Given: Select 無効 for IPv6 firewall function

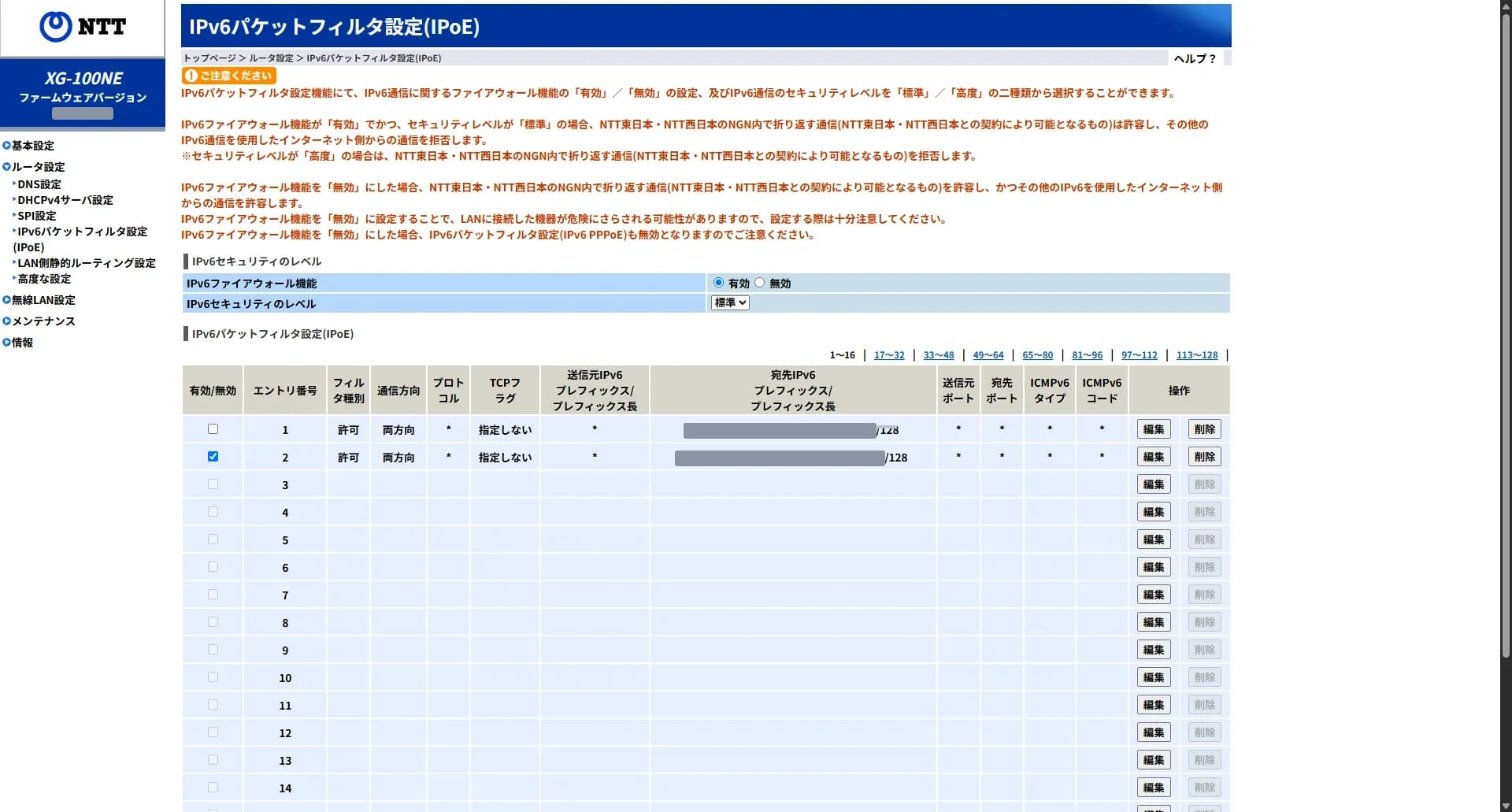Looking at the screenshot, I should click(x=759, y=283).
